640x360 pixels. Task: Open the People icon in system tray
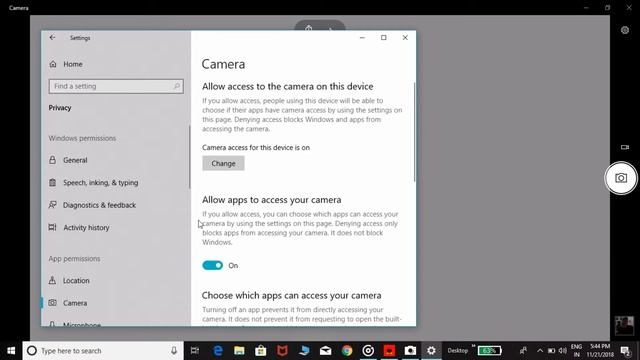[x=523, y=351]
